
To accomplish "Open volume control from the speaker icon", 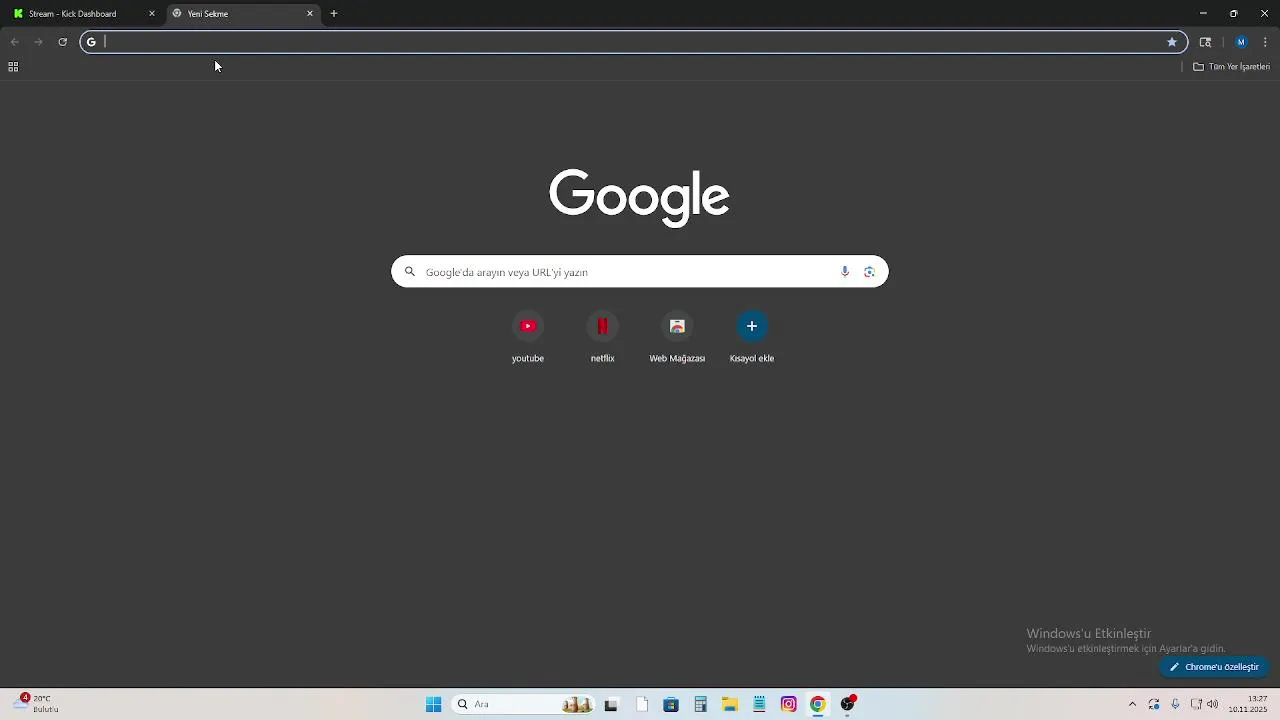I will point(1213,705).
